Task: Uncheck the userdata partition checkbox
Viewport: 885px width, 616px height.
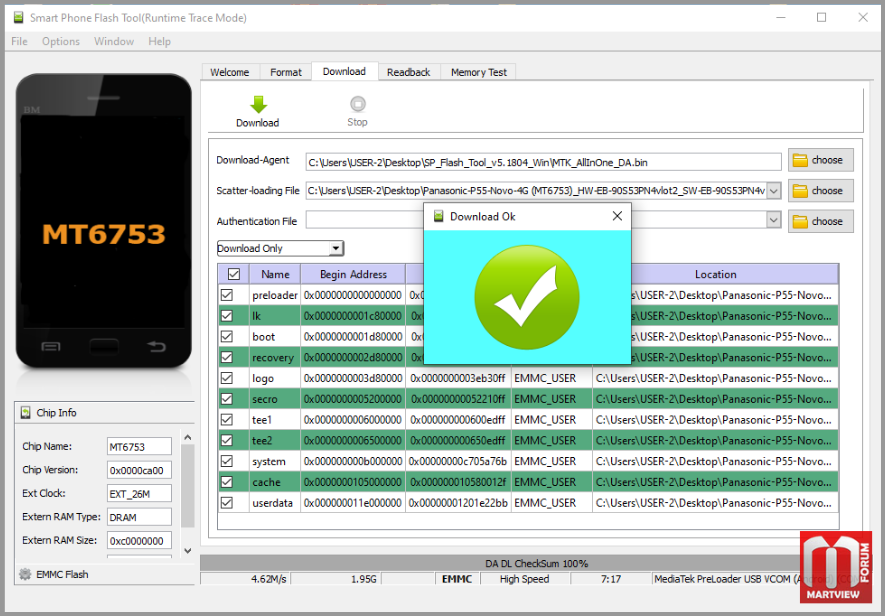Action: pyautogui.click(x=227, y=503)
